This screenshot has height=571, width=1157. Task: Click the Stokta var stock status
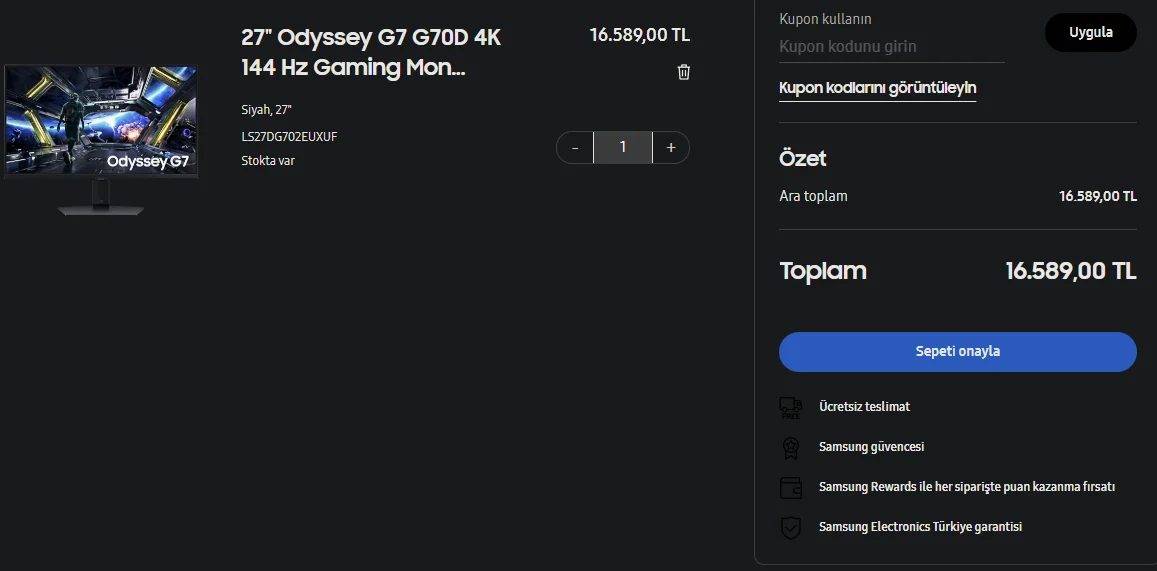[268, 160]
